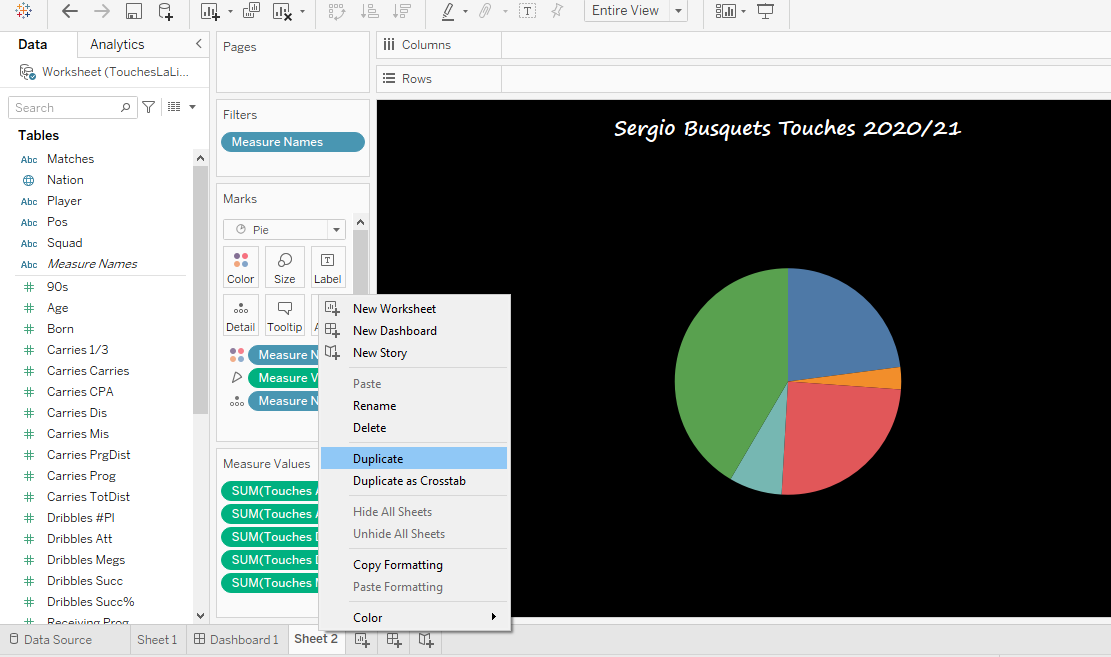Open the Tooltip mark property

(284, 314)
